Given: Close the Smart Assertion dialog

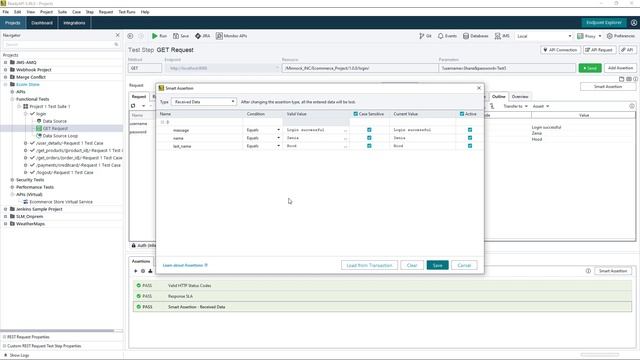Looking at the screenshot, I should pyautogui.click(x=479, y=88).
